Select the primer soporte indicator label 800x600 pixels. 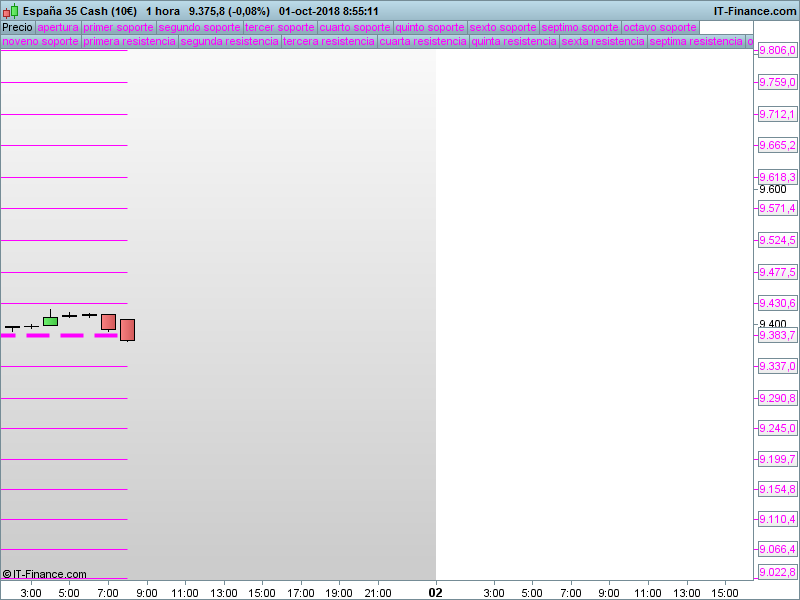coord(118,27)
